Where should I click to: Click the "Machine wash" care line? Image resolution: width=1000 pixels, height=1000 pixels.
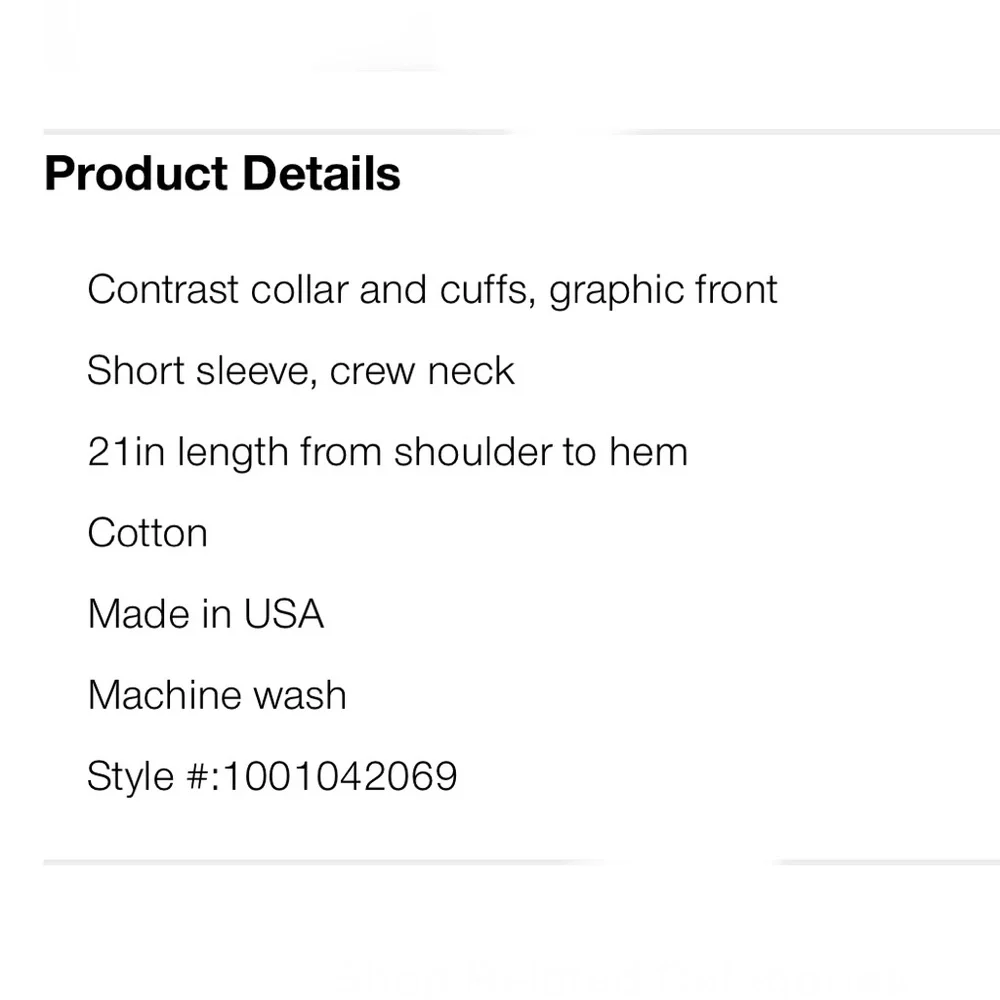(217, 695)
